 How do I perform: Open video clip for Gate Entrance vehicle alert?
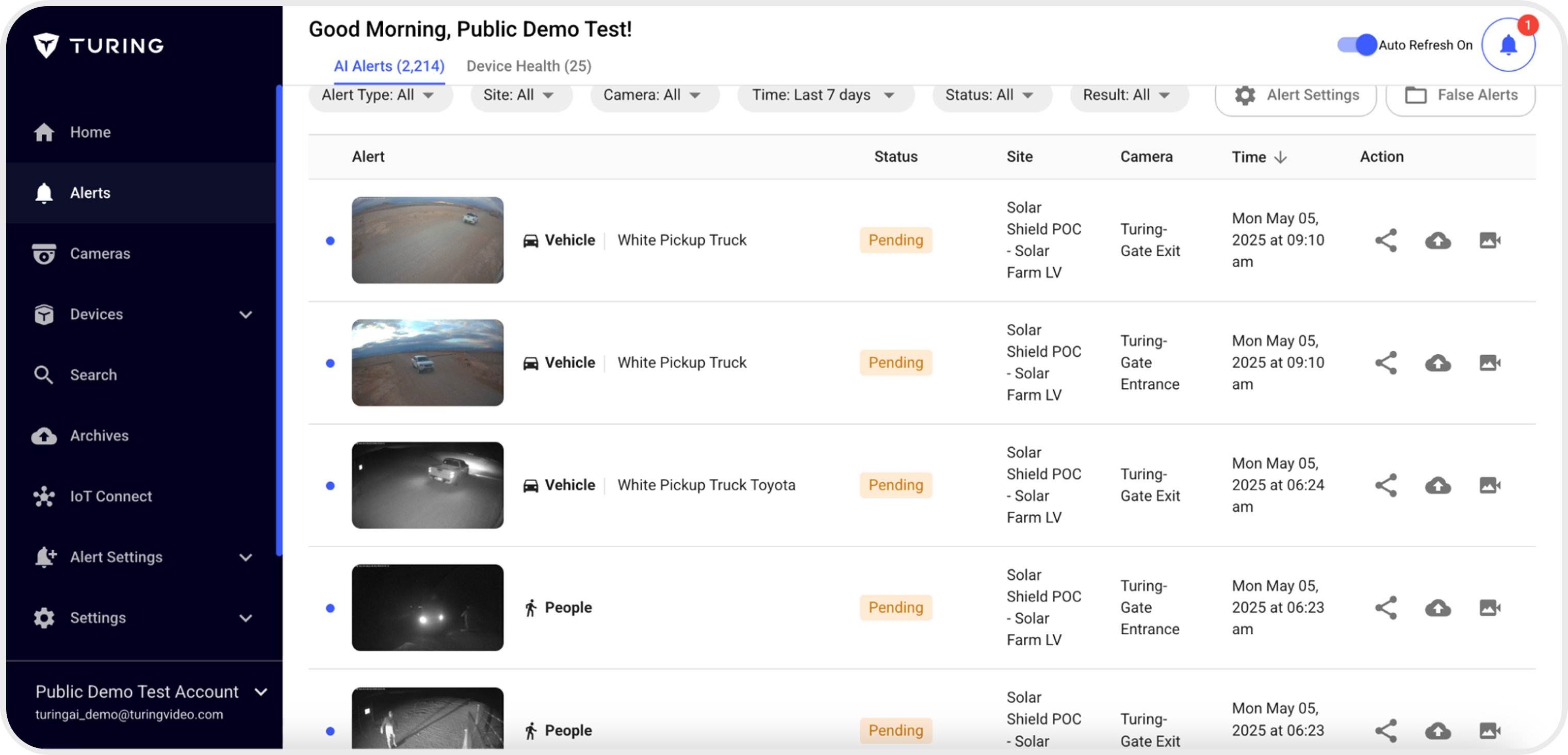[1489, 363]
